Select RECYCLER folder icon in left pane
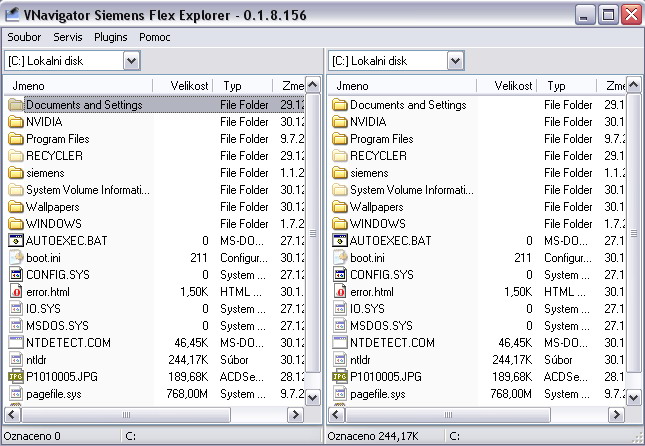 point(16,156)
